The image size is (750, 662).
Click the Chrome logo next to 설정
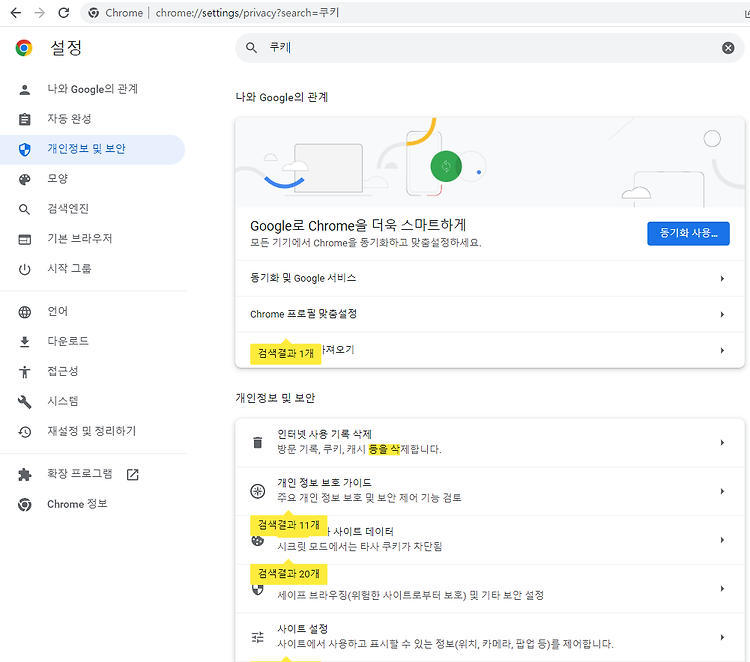(x=24, y=48)
